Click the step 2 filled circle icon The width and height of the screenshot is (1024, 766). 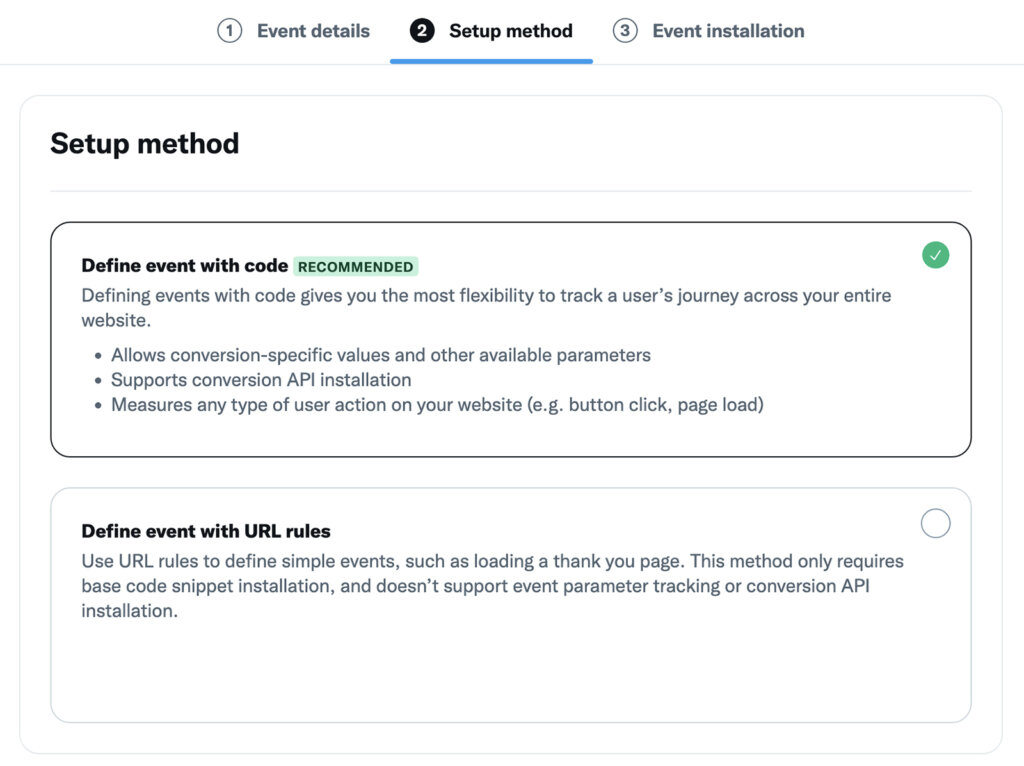point(422,31)
